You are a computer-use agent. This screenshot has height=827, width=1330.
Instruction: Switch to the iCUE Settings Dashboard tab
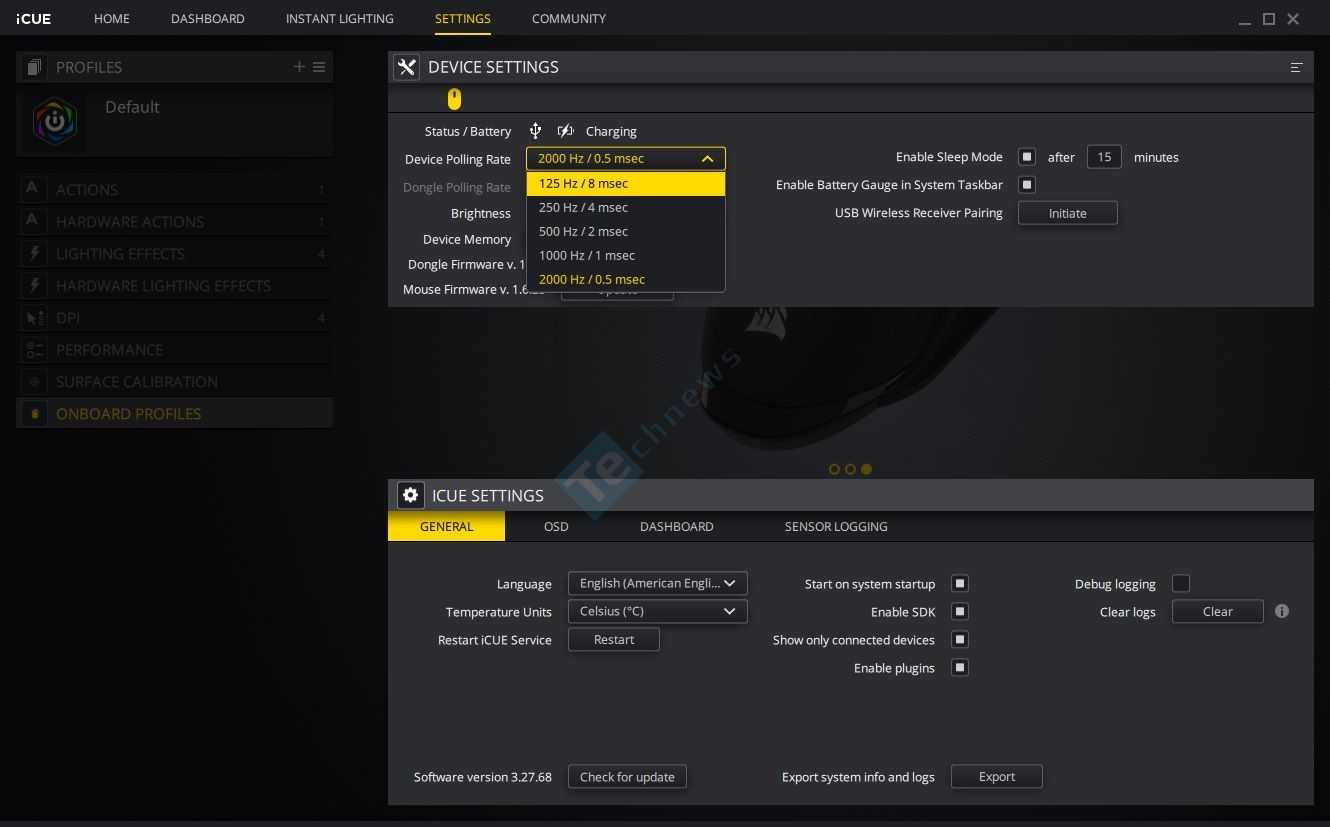click(x=677, y=526)
